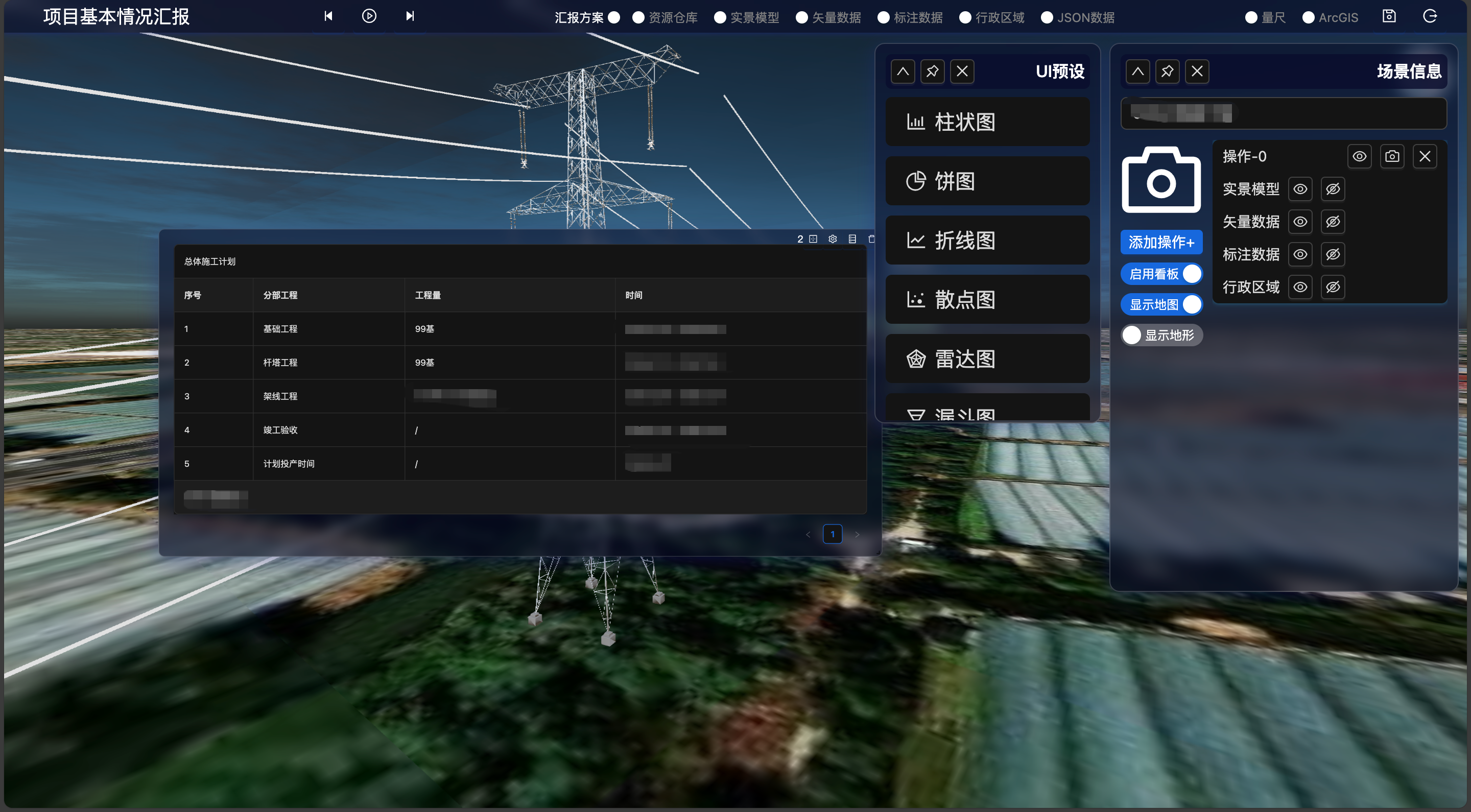
Task: Collapse the UI预设 panel with up chevron
Action: (x=903, y=71)
